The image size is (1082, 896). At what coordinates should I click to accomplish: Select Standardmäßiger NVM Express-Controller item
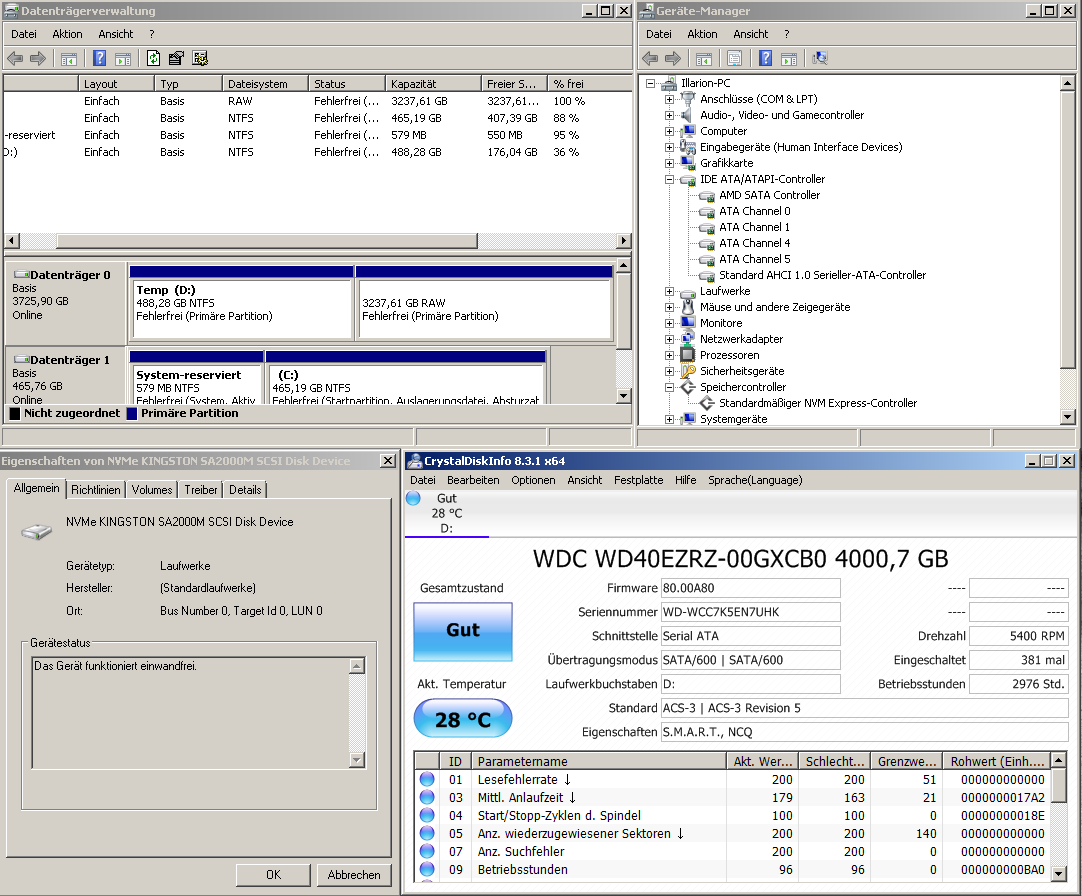818,403
